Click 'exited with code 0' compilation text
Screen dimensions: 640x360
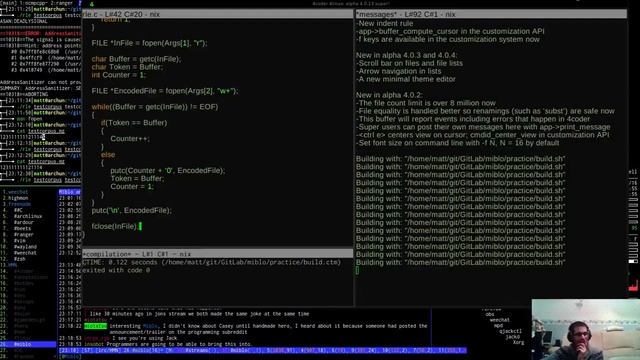116,270
